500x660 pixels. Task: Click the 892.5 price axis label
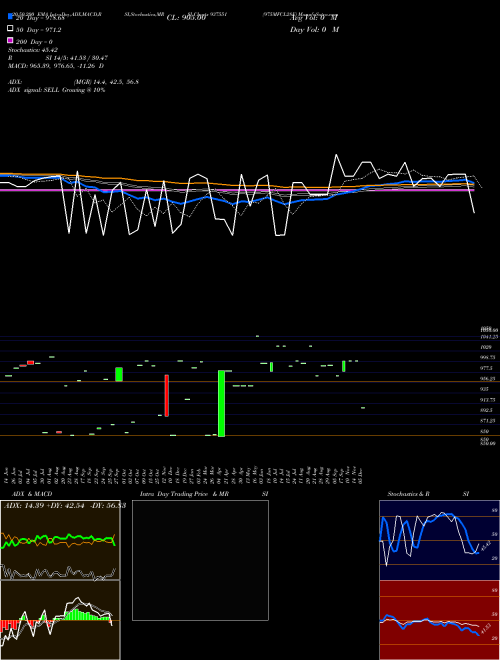tap(487, 410)
